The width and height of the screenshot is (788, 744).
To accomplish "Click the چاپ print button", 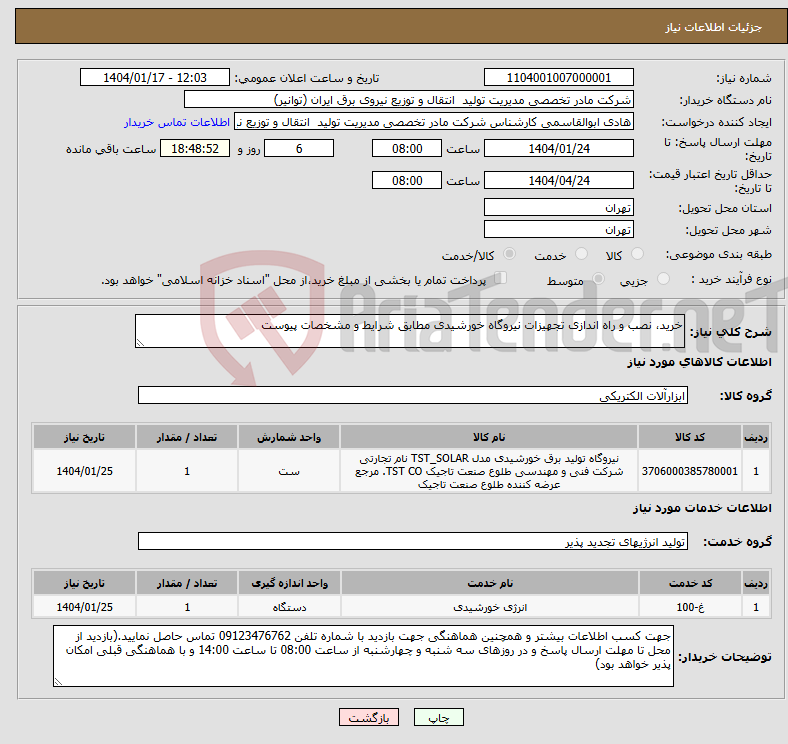I will 439,717.
